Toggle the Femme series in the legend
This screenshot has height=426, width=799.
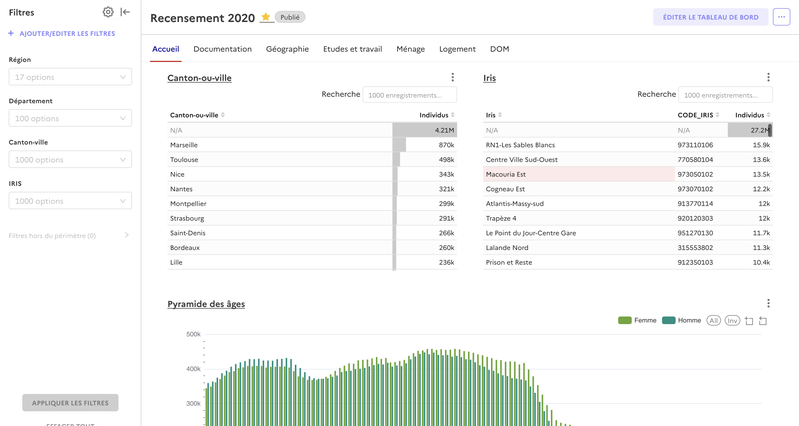pos(644,321)
